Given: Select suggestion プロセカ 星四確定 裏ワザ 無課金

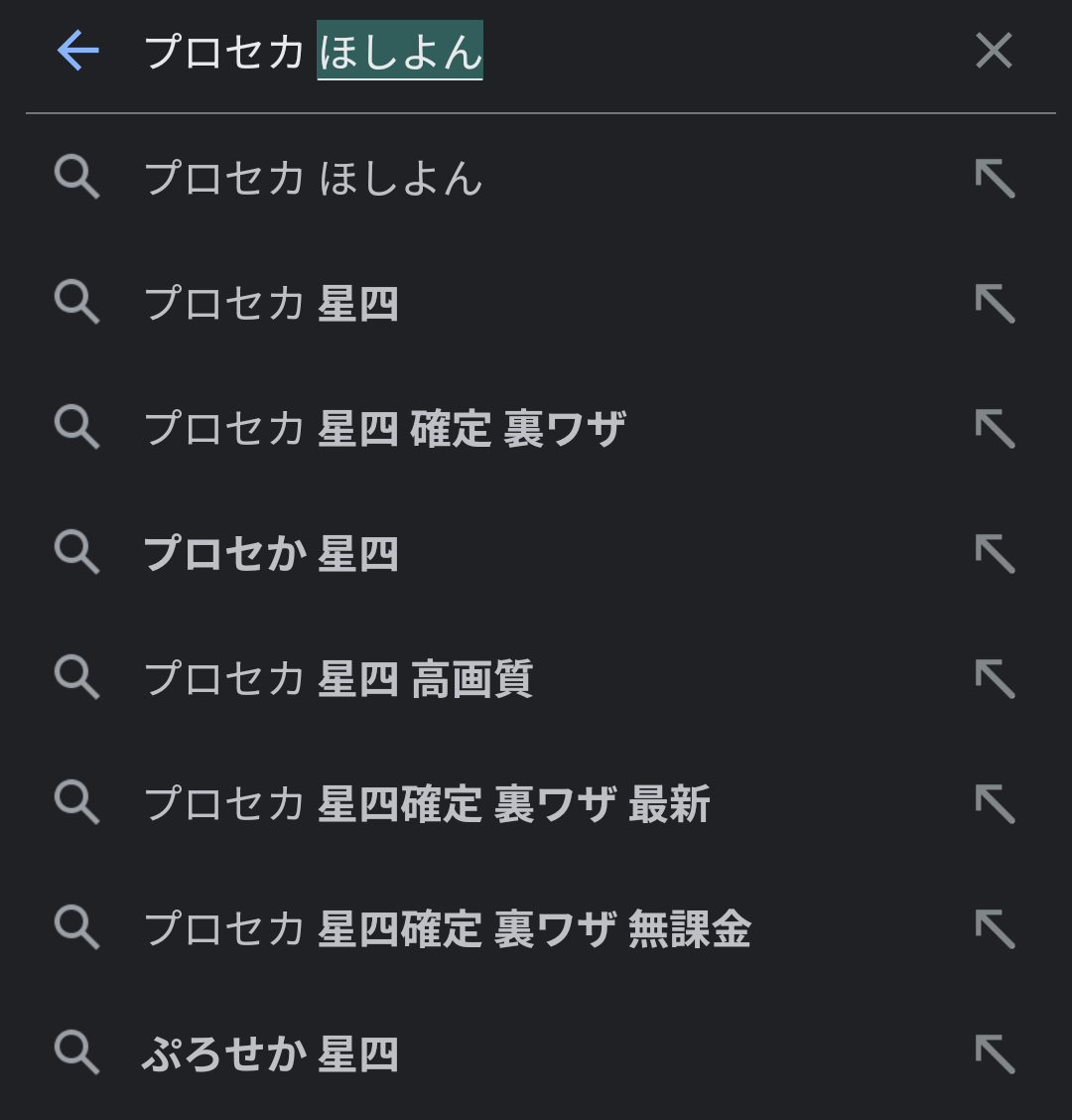Looking at the screenshot, I should tap(448, 929).
